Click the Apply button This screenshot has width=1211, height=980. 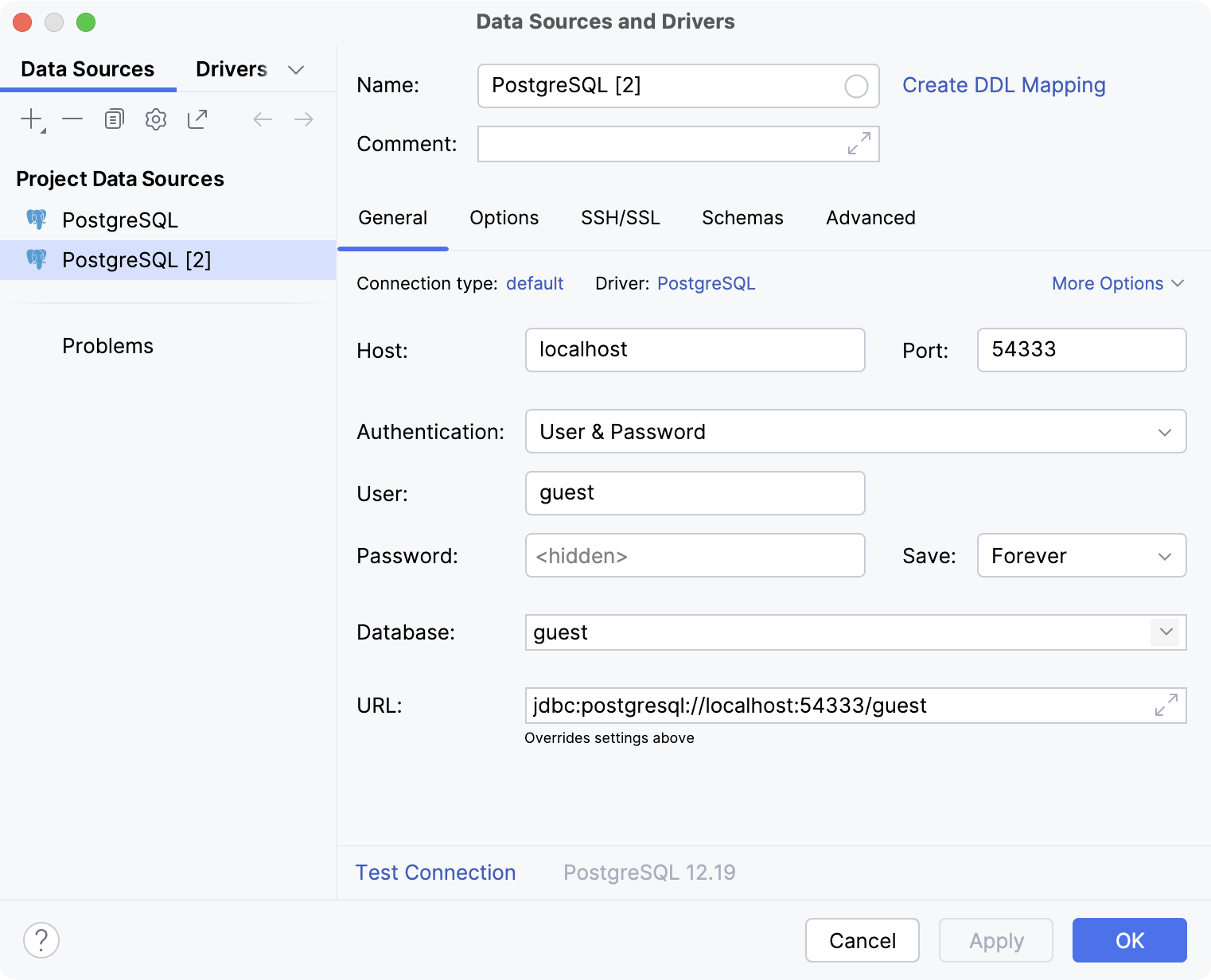[x=995, y=940]
